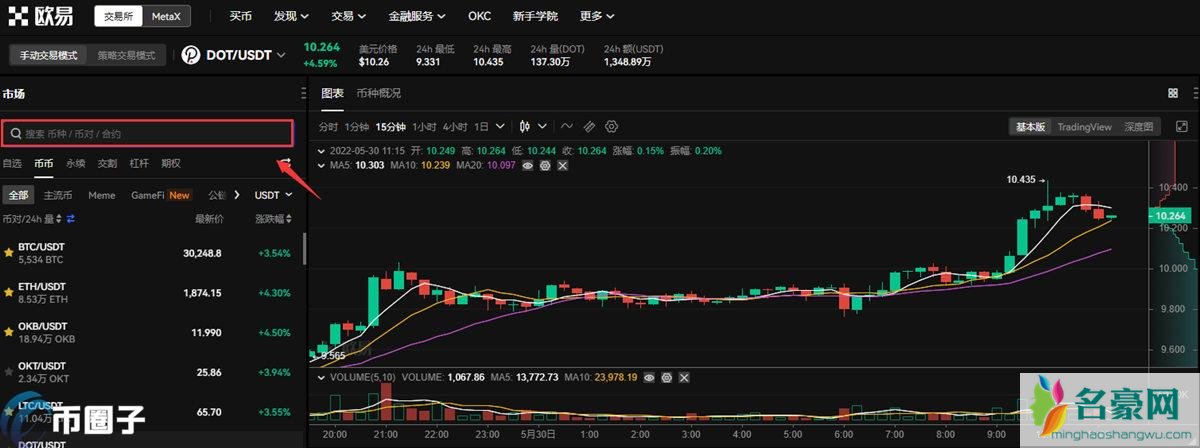Switch the chart to TradingView version
Image resolution: width=1200 pixels, height=448 pixels.
pos(1085,127)
